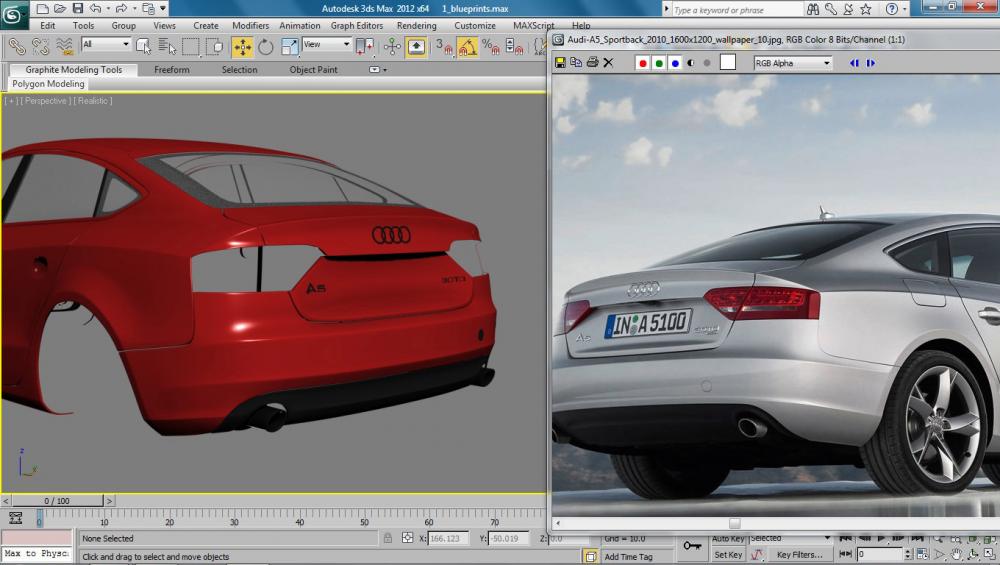The height and width of the screenshot is (565, 1000).
Task: Toggle the red channel in the frame window
Action: click(643, 63)
